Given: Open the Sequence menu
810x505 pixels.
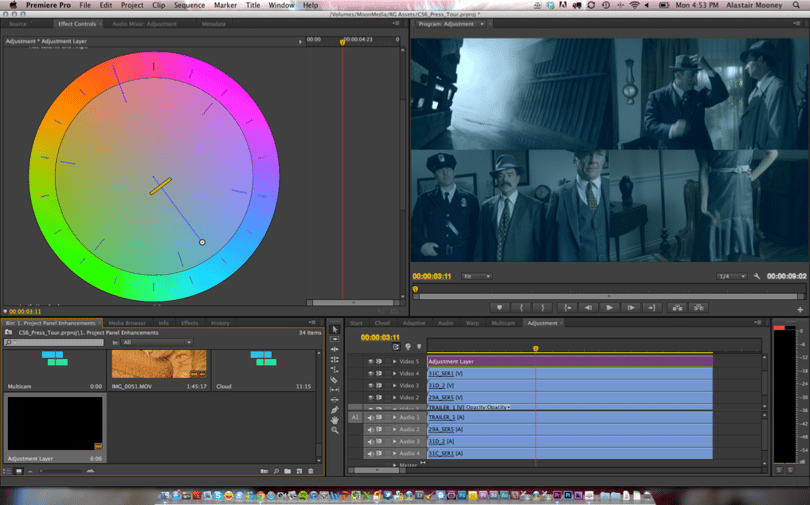Looking at the screenshot, I should (189, 5).
